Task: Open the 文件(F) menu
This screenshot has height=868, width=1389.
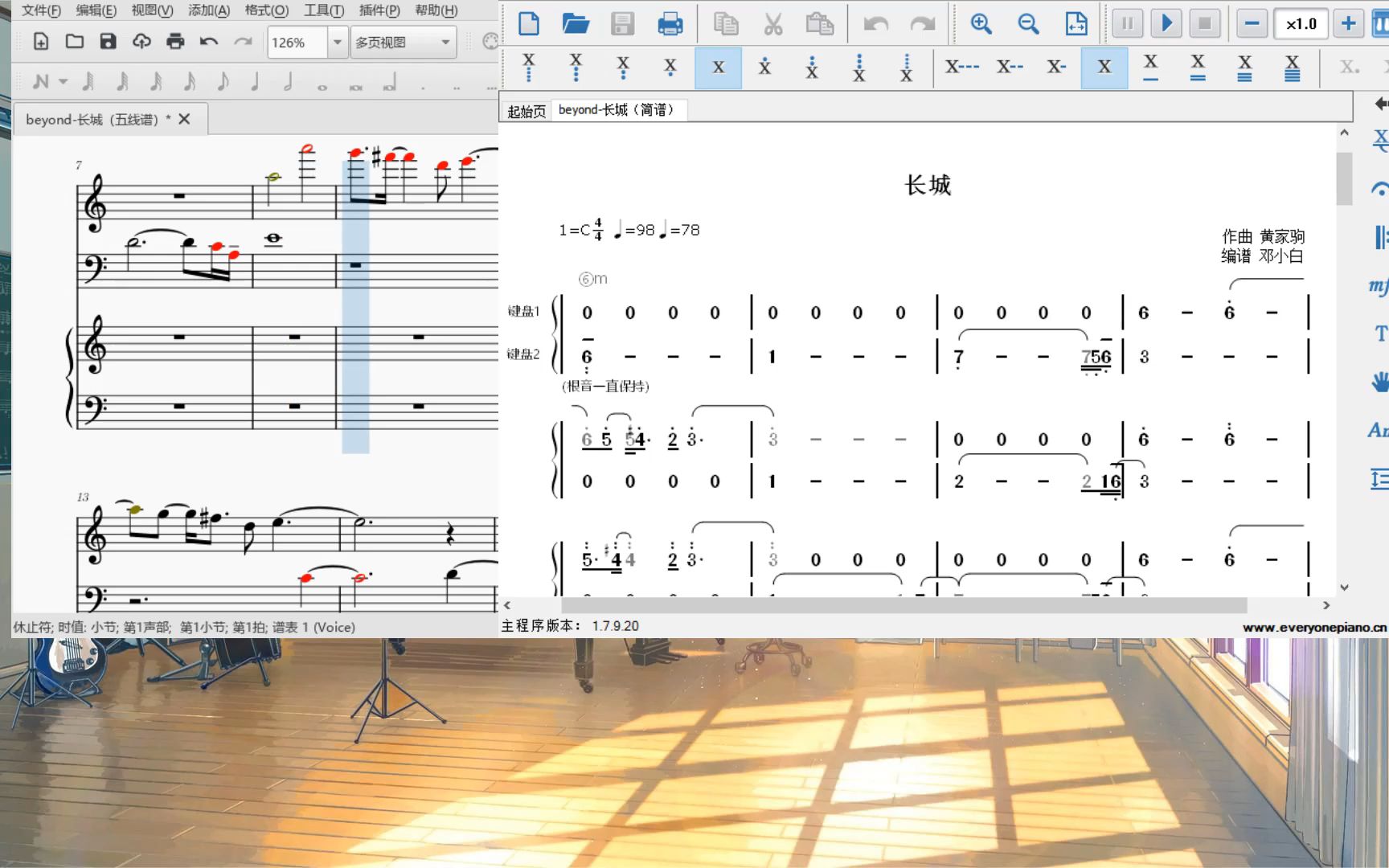Action: point(41,10)
